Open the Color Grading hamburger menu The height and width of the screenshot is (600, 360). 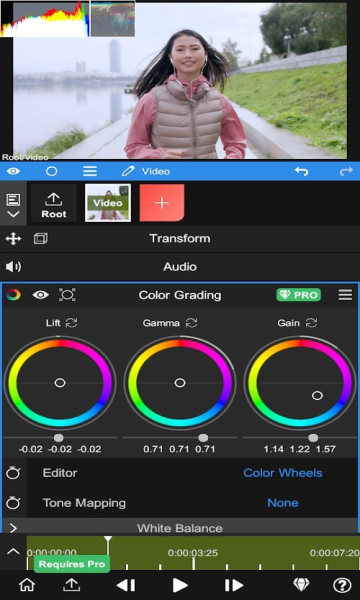(345, 295)
